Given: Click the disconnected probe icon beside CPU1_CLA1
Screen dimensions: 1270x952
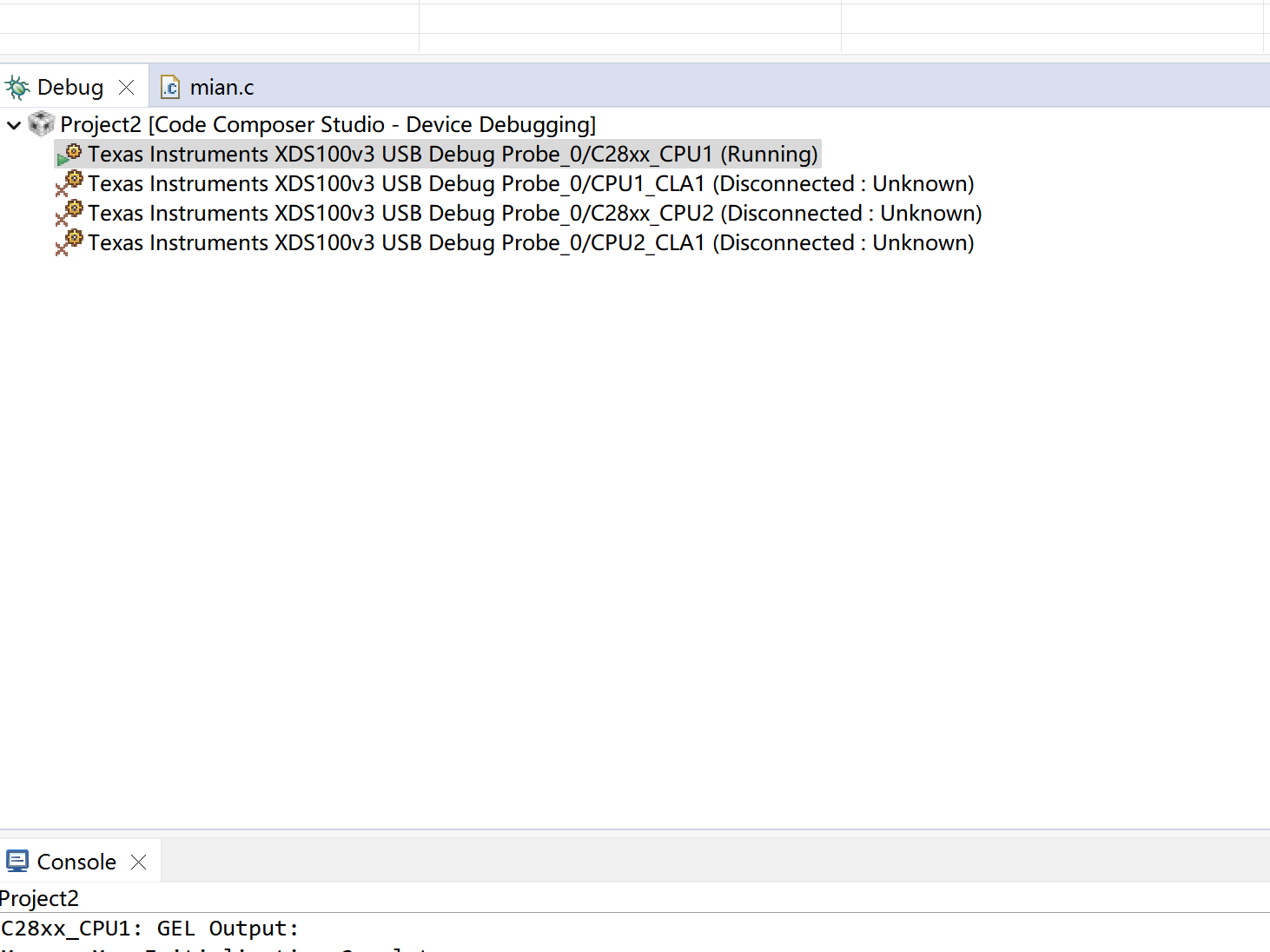Looking at the screenshot, I should [69, 182].
